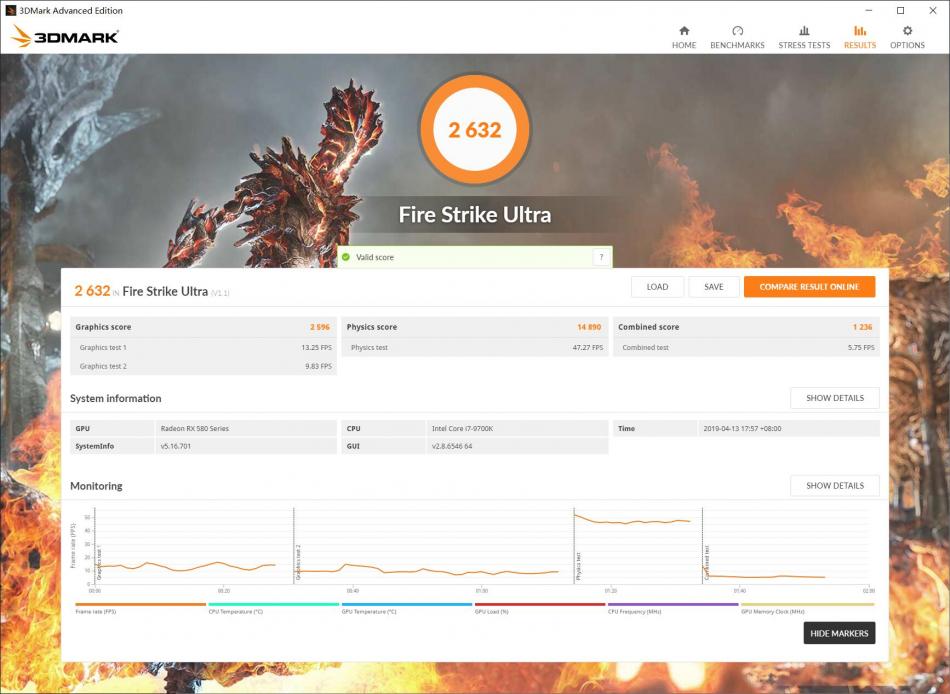Save the benchmark result
950x694 pixels.
pos(714,286)
